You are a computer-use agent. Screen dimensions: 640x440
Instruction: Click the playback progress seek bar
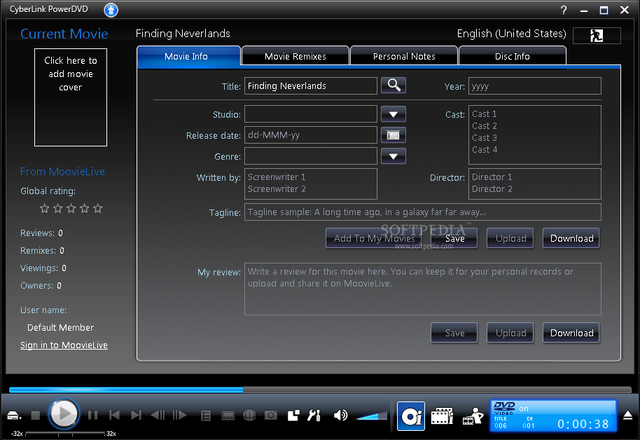[320, 390]
